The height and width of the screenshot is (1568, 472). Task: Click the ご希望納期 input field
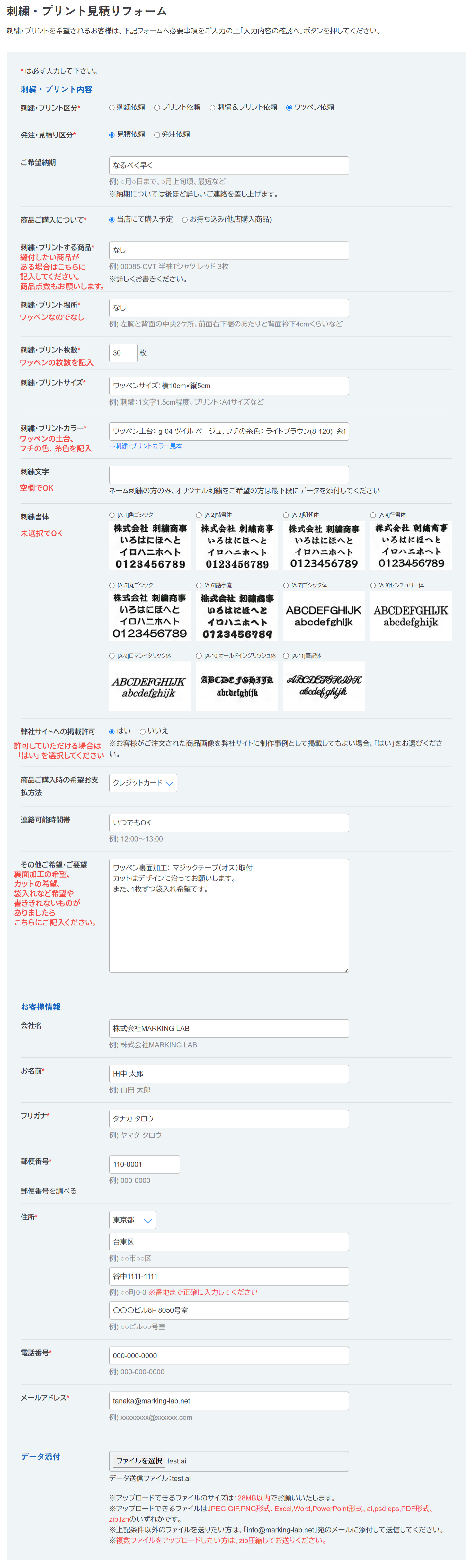point(229,166)
